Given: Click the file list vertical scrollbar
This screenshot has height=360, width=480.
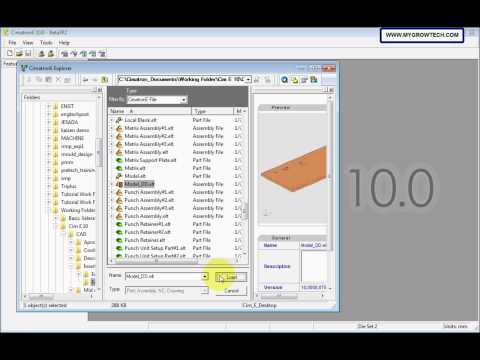Looking at the screenshot, I should click(245, 185).
